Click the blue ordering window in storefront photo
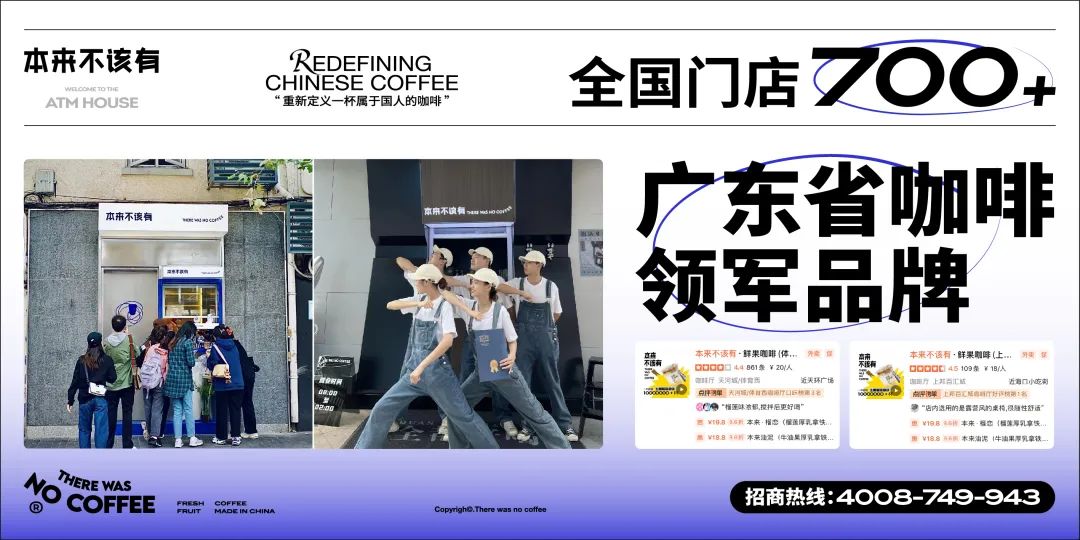1080x540 pixels. [x=191, y=300]
